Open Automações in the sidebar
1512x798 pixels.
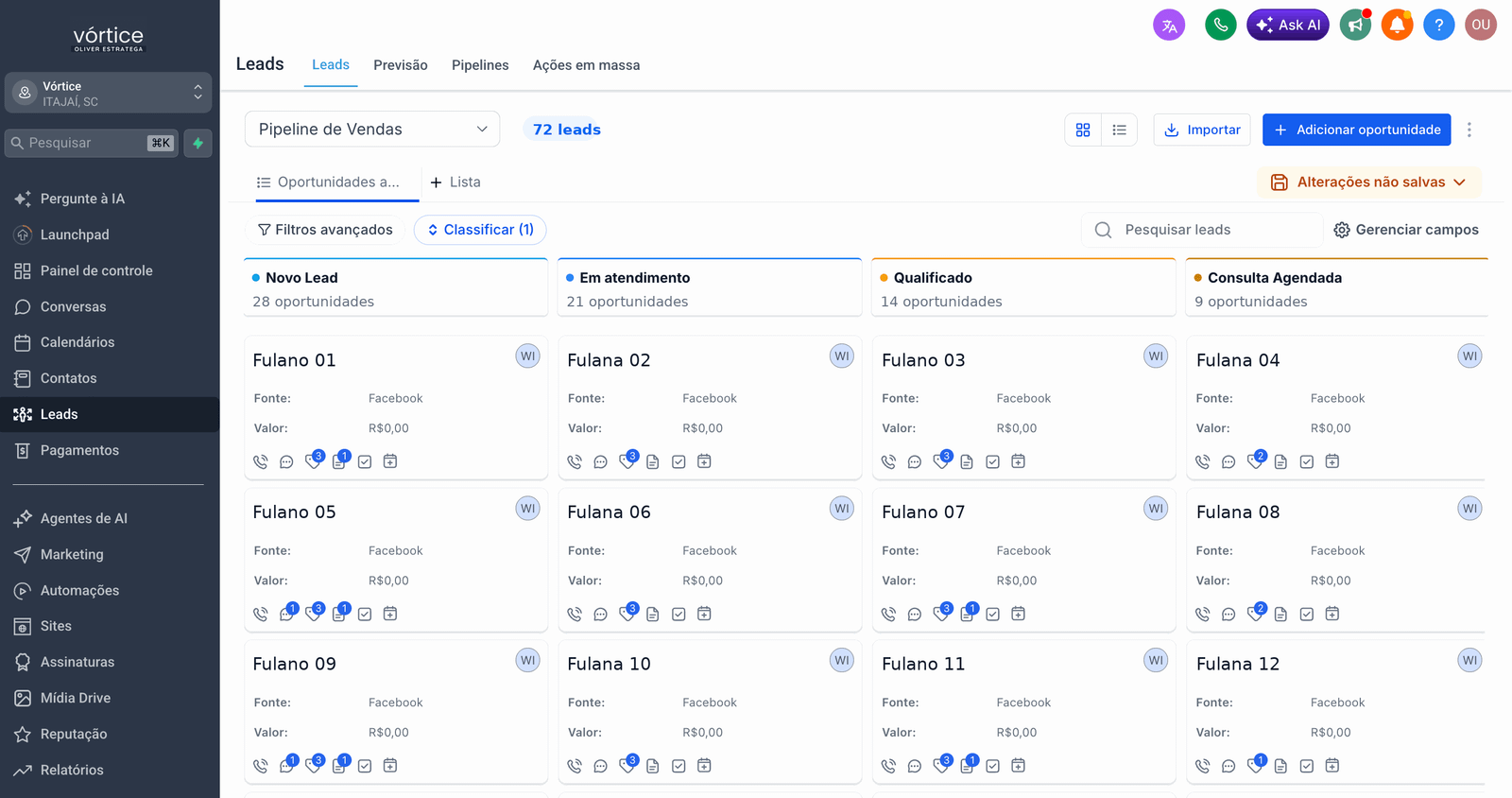click(x=110, y=590)
